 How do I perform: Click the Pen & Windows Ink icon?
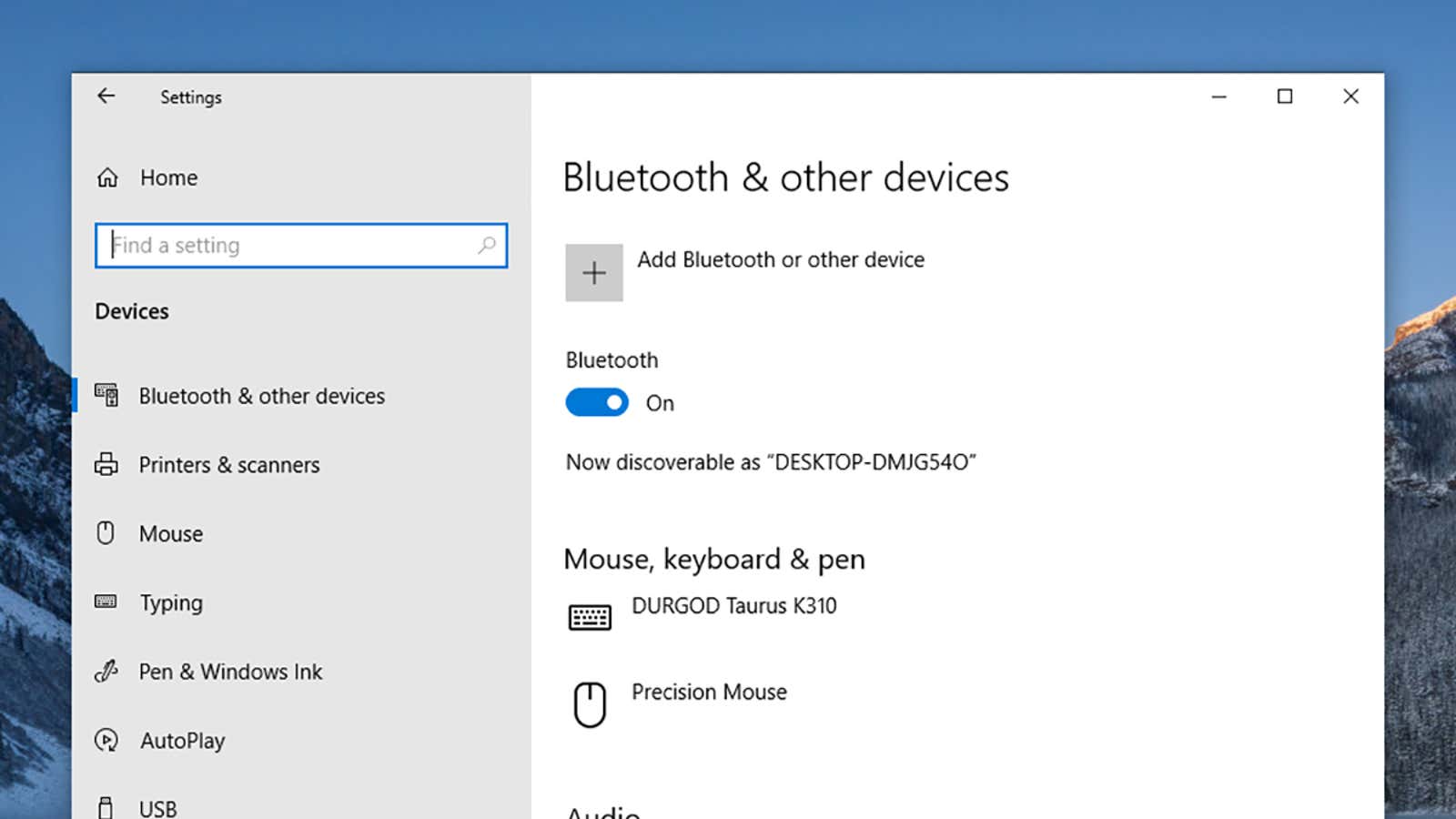point(106,672)
